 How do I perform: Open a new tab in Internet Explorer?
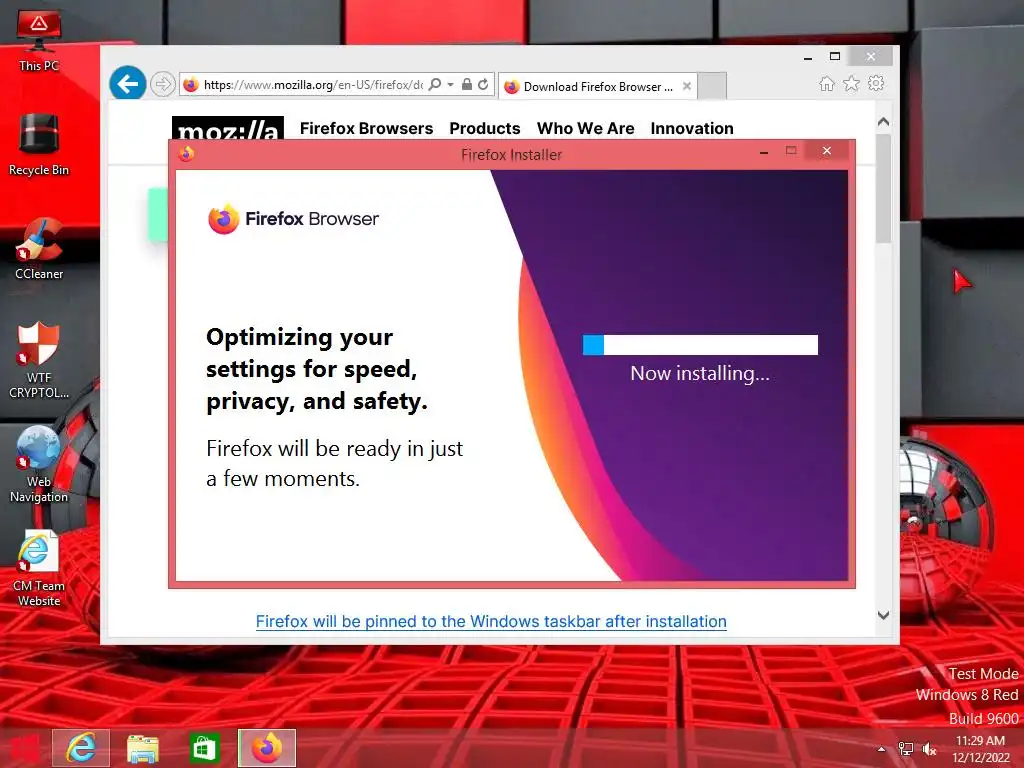[x=712, y=86]
